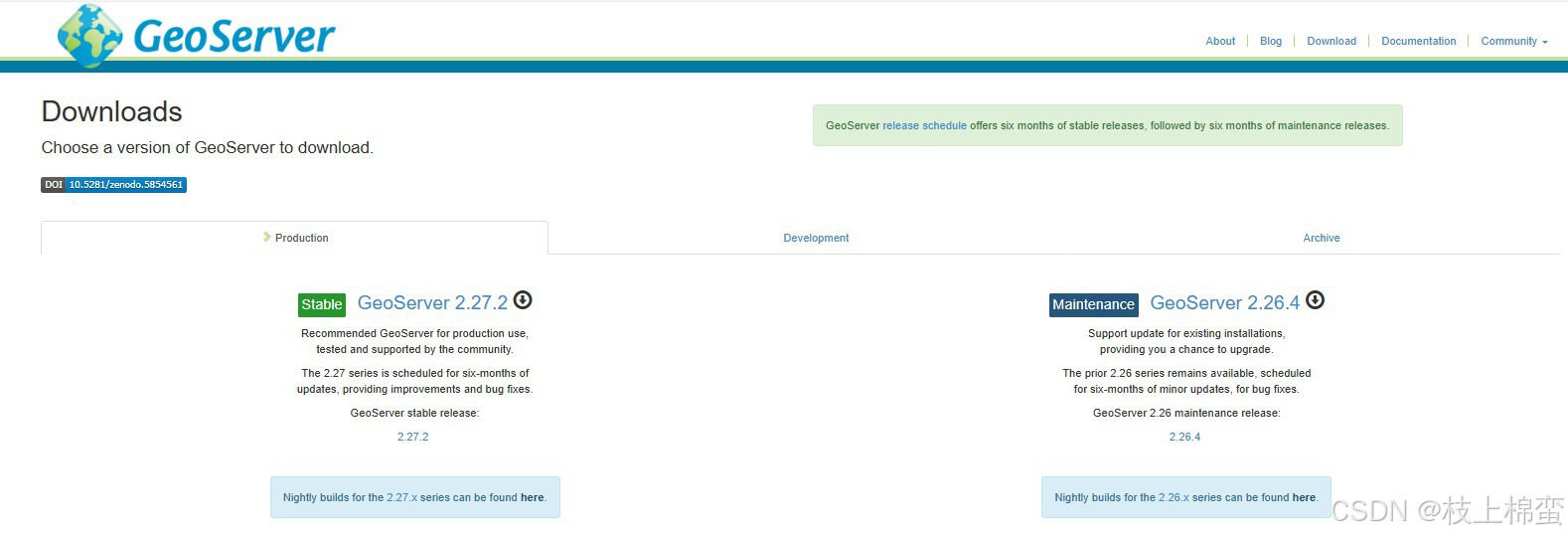Switch to the Development tab
This screenshot has height=538, width=1568.
coord(816,238)
